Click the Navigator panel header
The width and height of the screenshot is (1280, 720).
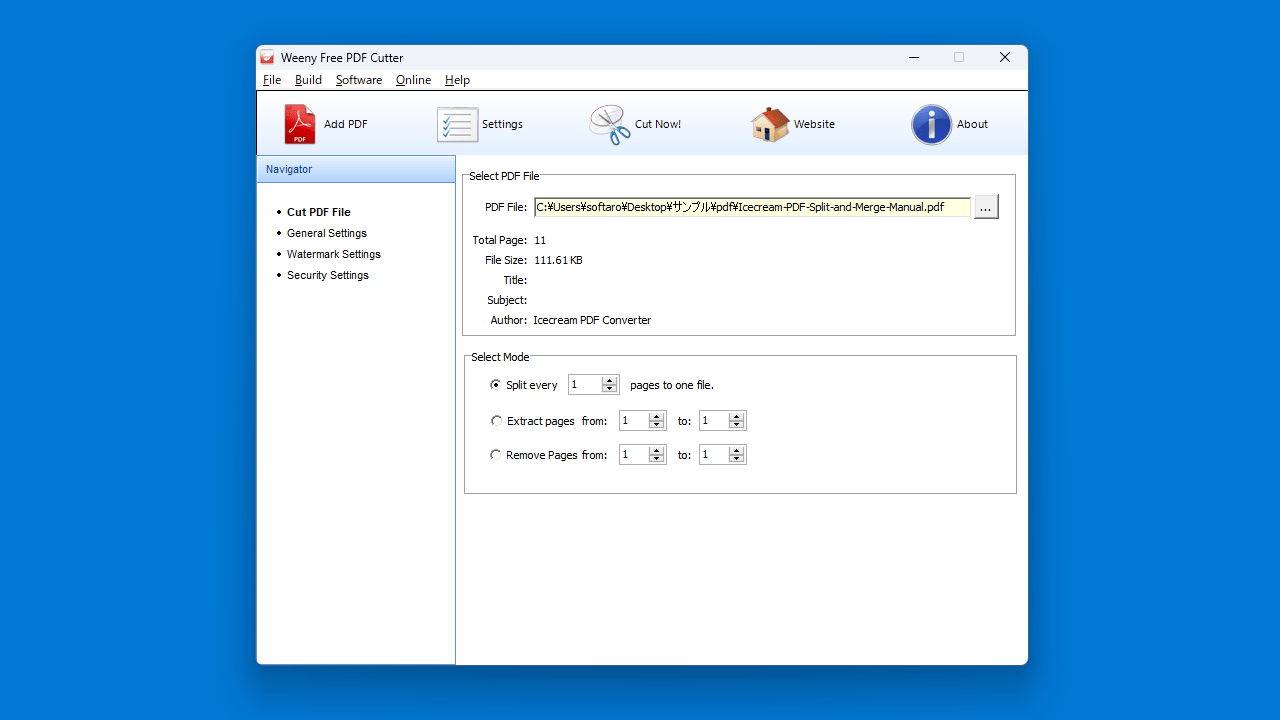[356, 169]
